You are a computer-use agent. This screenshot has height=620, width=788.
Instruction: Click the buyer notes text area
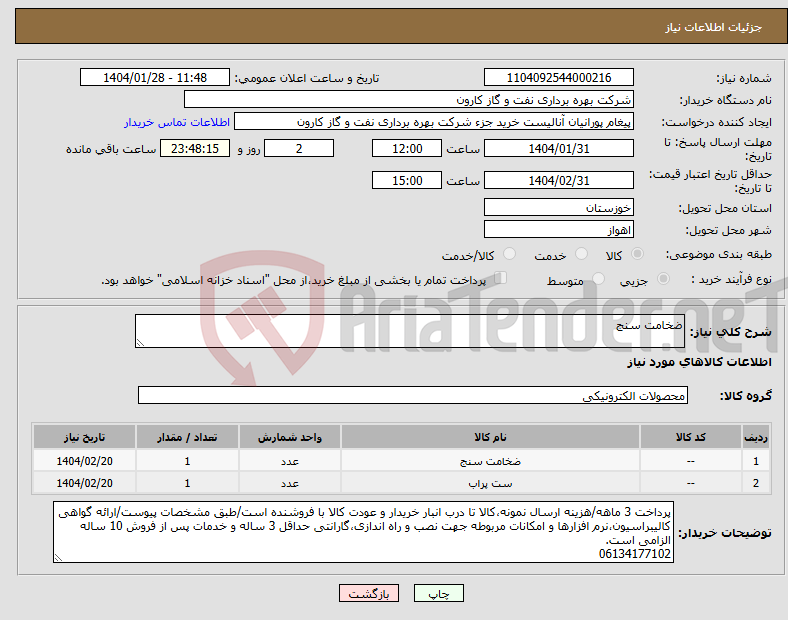pyautogui.click(x=363, y=532)
